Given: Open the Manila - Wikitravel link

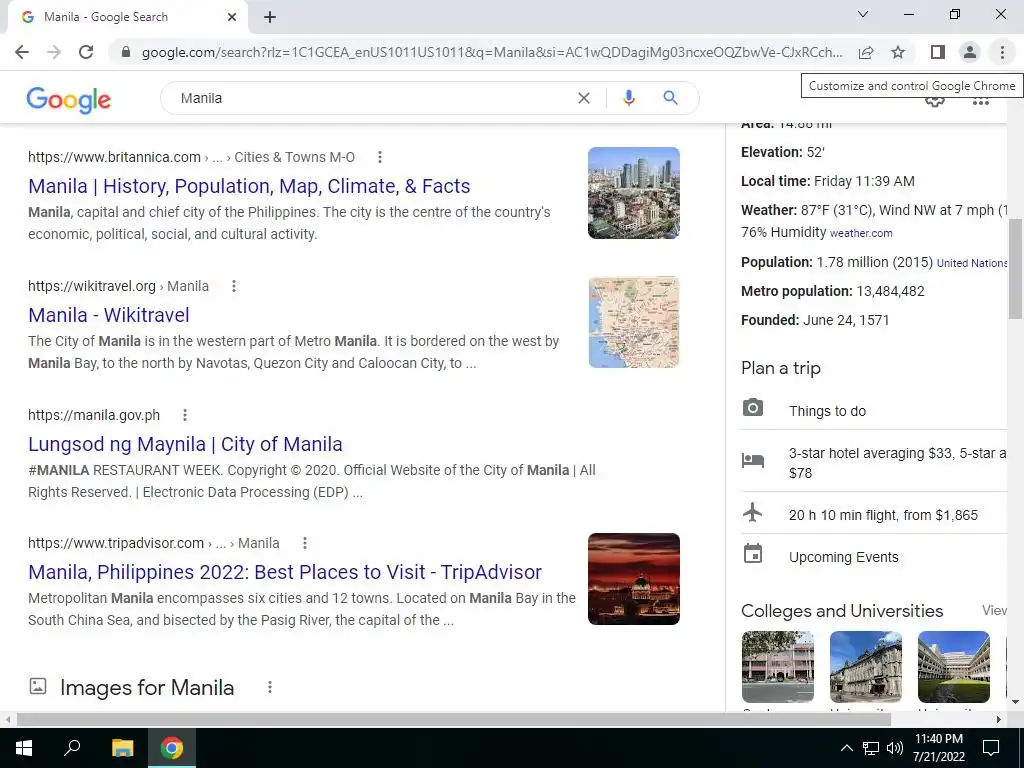Looking at the screenshot, I should pos(108,315).
